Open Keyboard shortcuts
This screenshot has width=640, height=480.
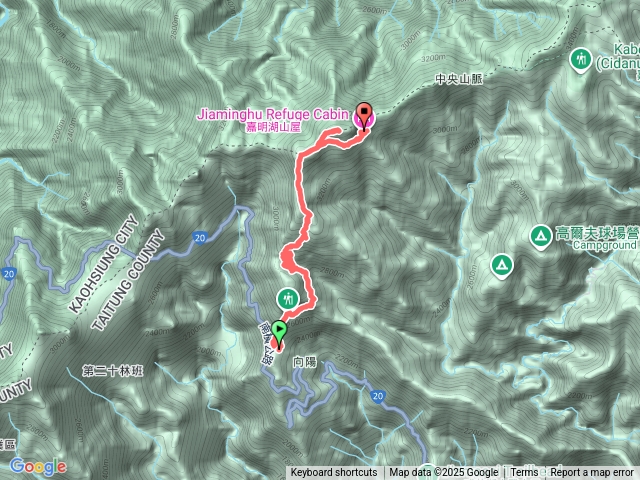(334, 473)
